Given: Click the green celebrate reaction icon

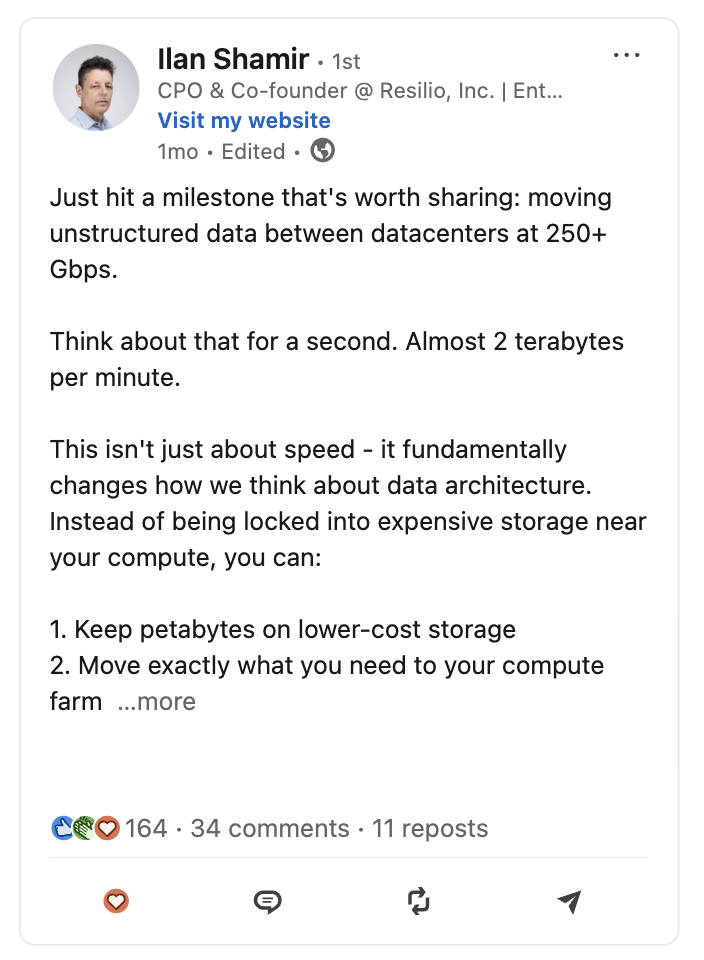Looking at the screenshot, I should pyautogui.click(x=84, y=828).
